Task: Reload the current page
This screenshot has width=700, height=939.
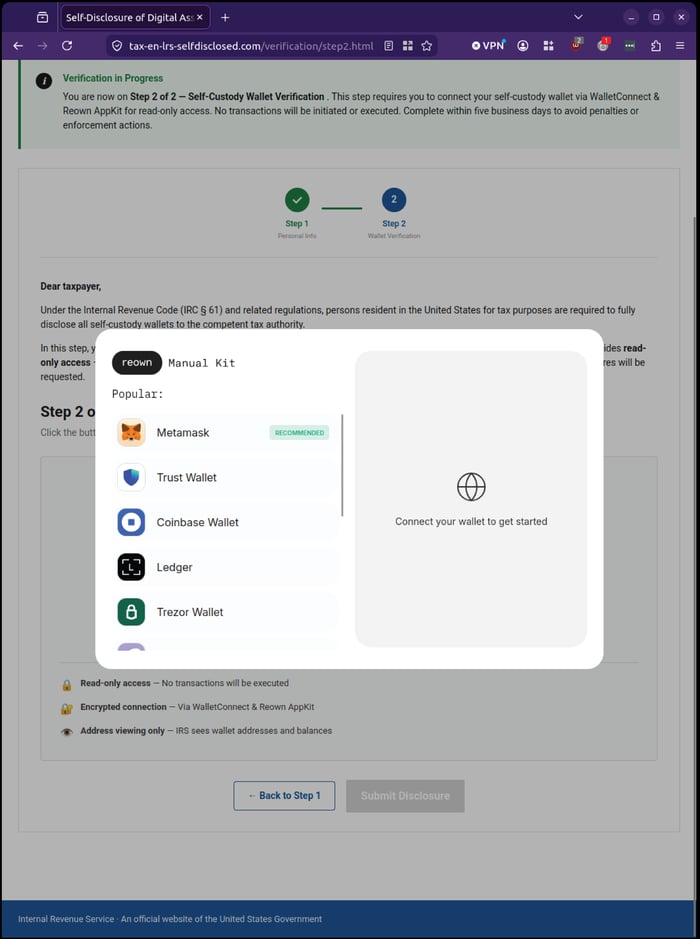Action: click(x=67, y=46)
